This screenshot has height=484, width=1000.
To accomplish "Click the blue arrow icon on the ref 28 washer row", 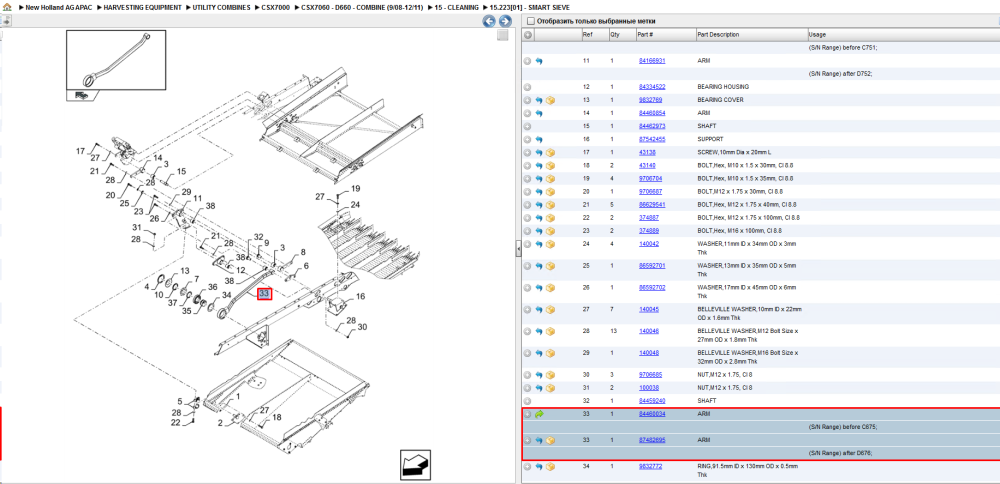I will [x=539, y=331].
